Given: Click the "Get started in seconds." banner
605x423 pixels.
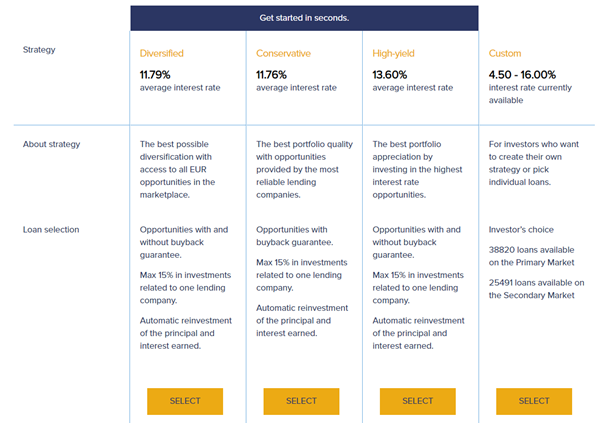Looking at the screenshot, I should [x=304, y=18].
